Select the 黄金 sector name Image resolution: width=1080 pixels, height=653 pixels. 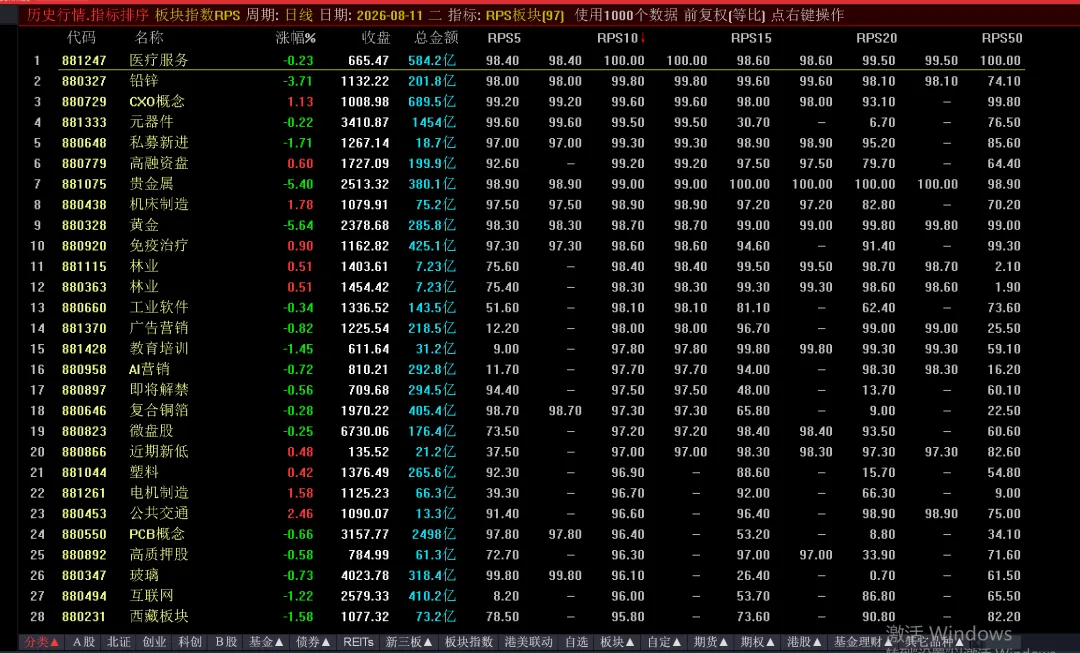pos(144,225)
